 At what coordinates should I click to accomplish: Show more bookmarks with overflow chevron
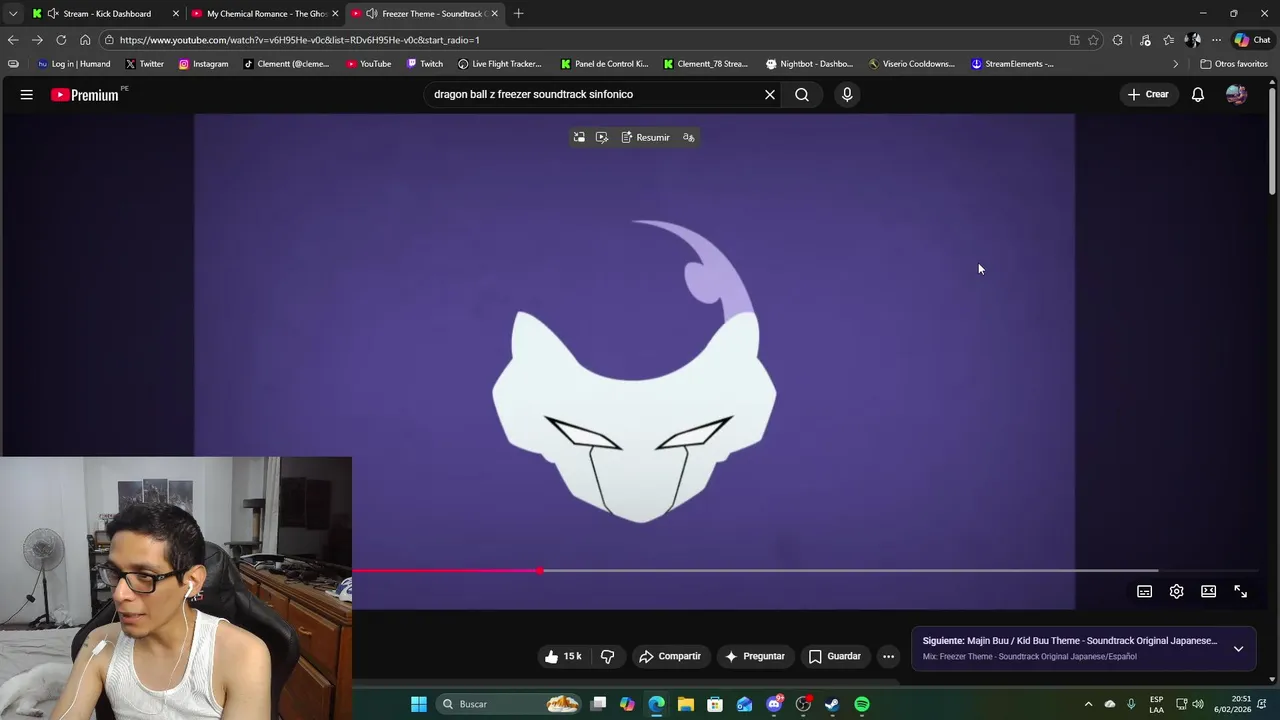(x=1175, y=63)
